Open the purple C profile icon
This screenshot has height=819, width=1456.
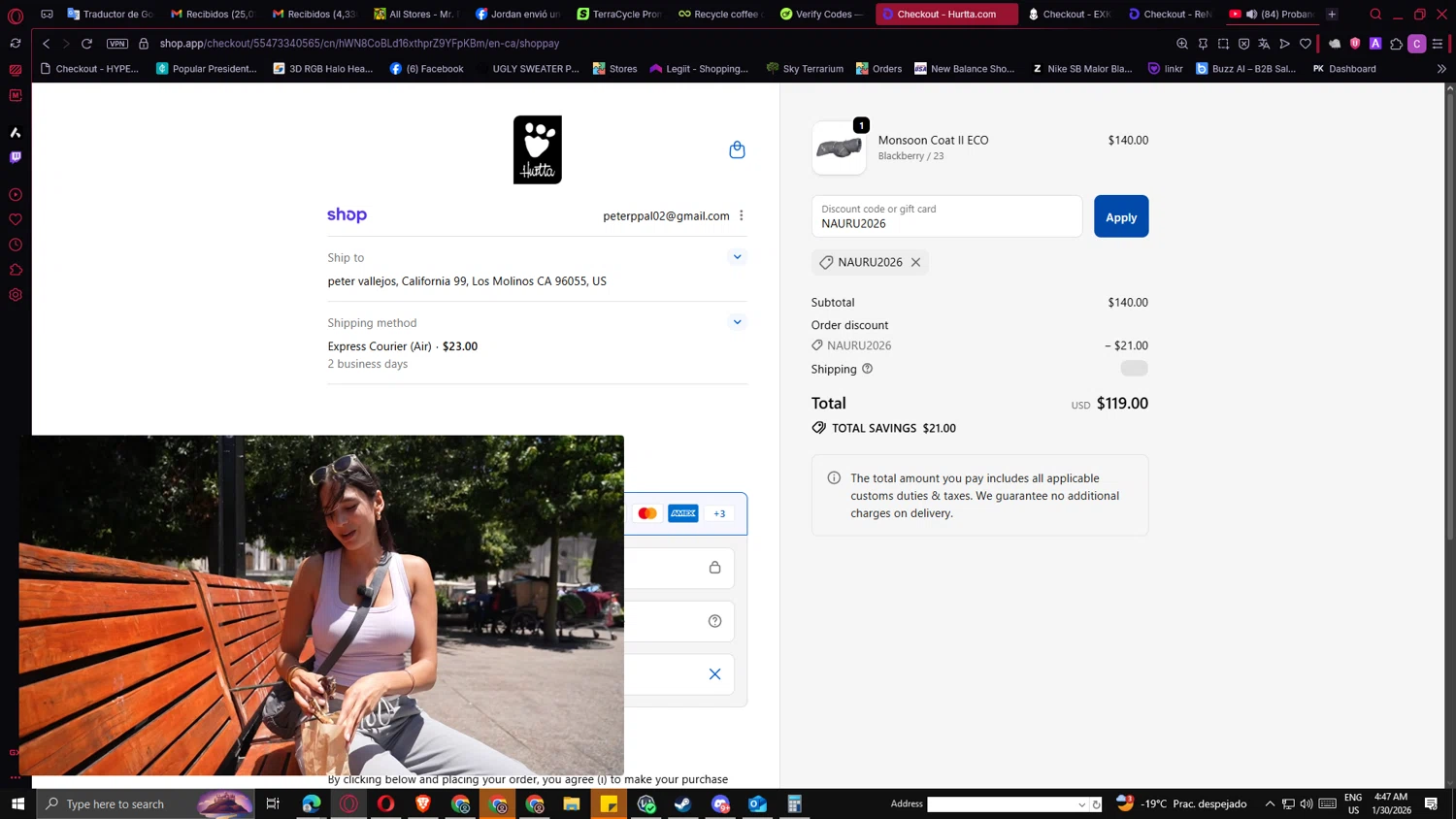click(1417, 44)
